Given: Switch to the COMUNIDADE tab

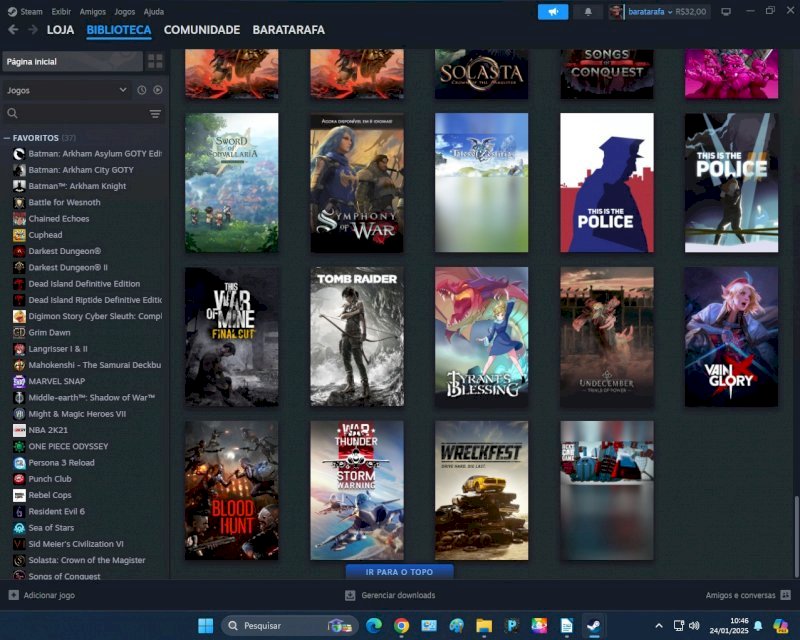Looking at the screenshot, I should coord(202,30).
